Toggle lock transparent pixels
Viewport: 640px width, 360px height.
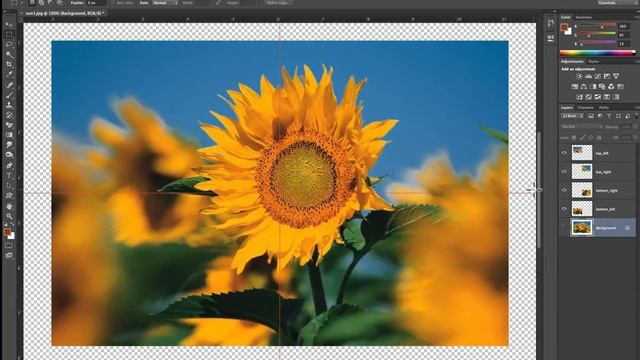coord(574,138)
